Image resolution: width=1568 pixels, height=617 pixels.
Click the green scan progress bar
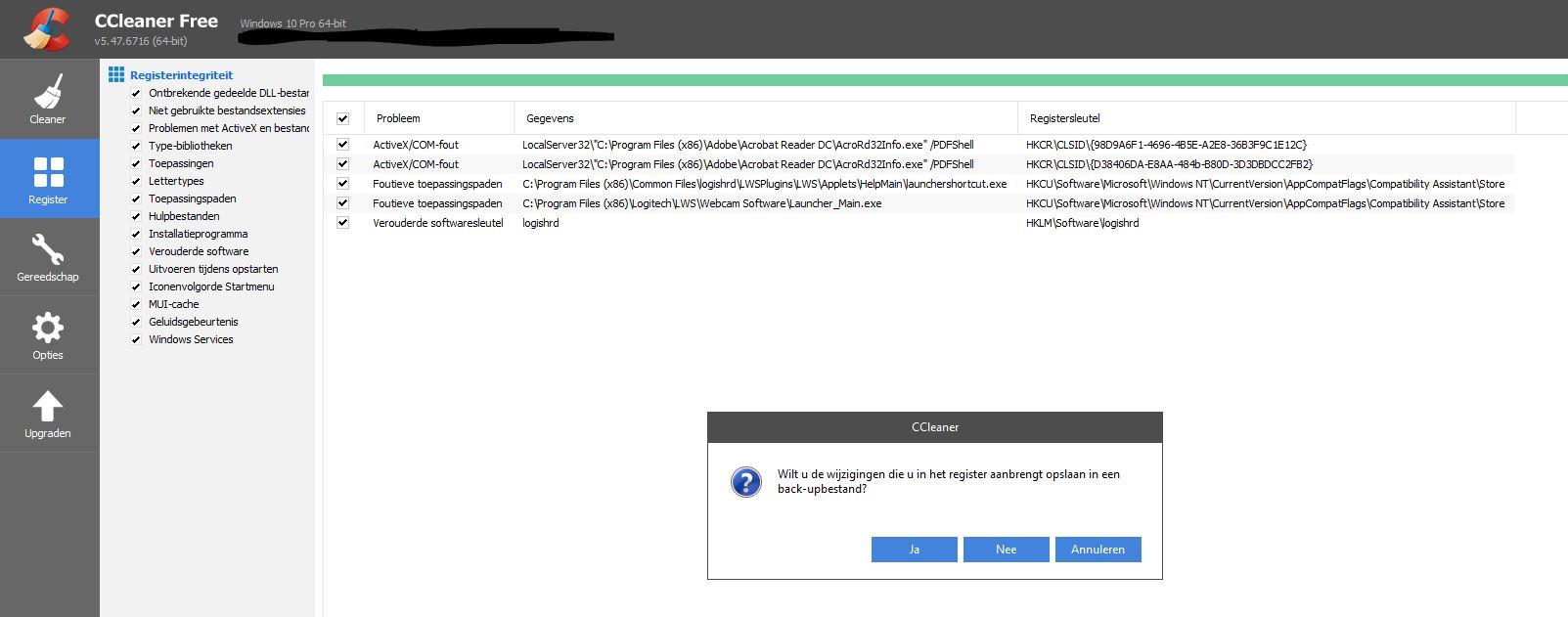tap(945, 80)
